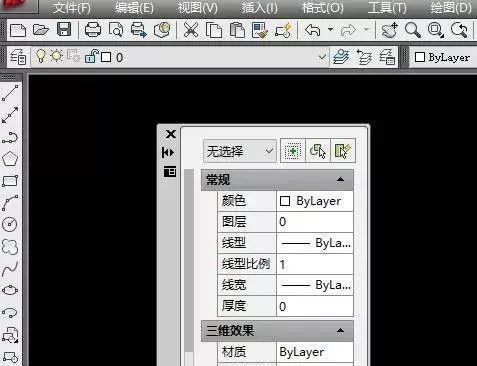Select the Circle tool
This screenshot has width=477, height=366.
click(x=10, y=224)
